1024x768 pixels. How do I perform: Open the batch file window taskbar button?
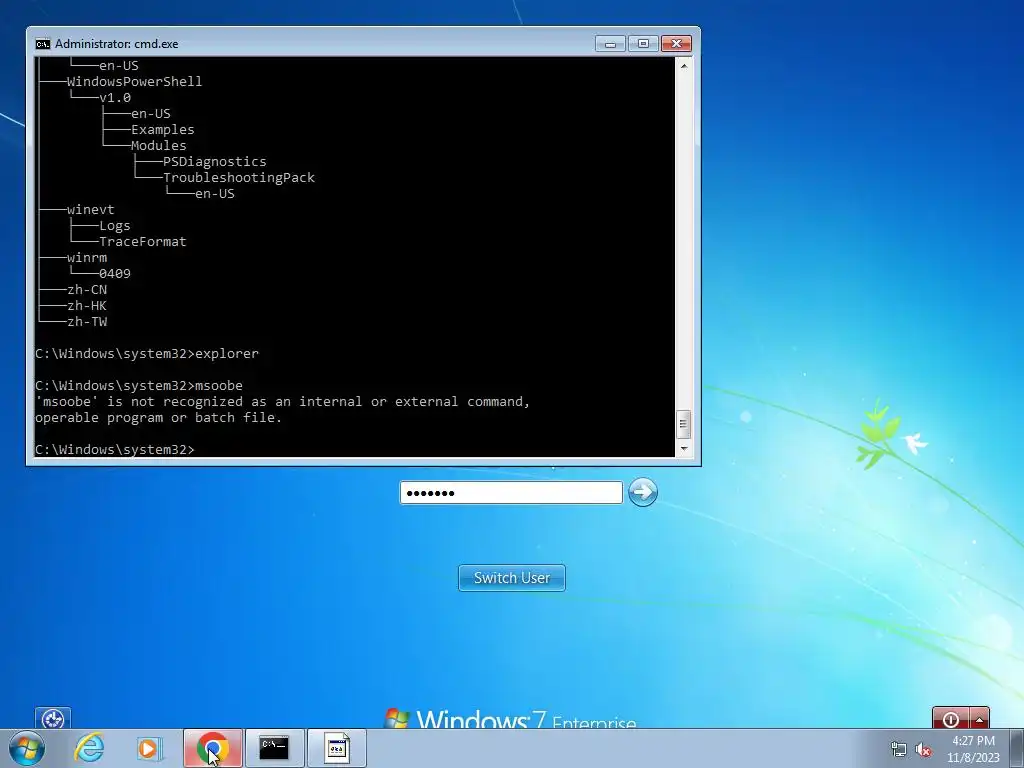[x=336, y=748]
